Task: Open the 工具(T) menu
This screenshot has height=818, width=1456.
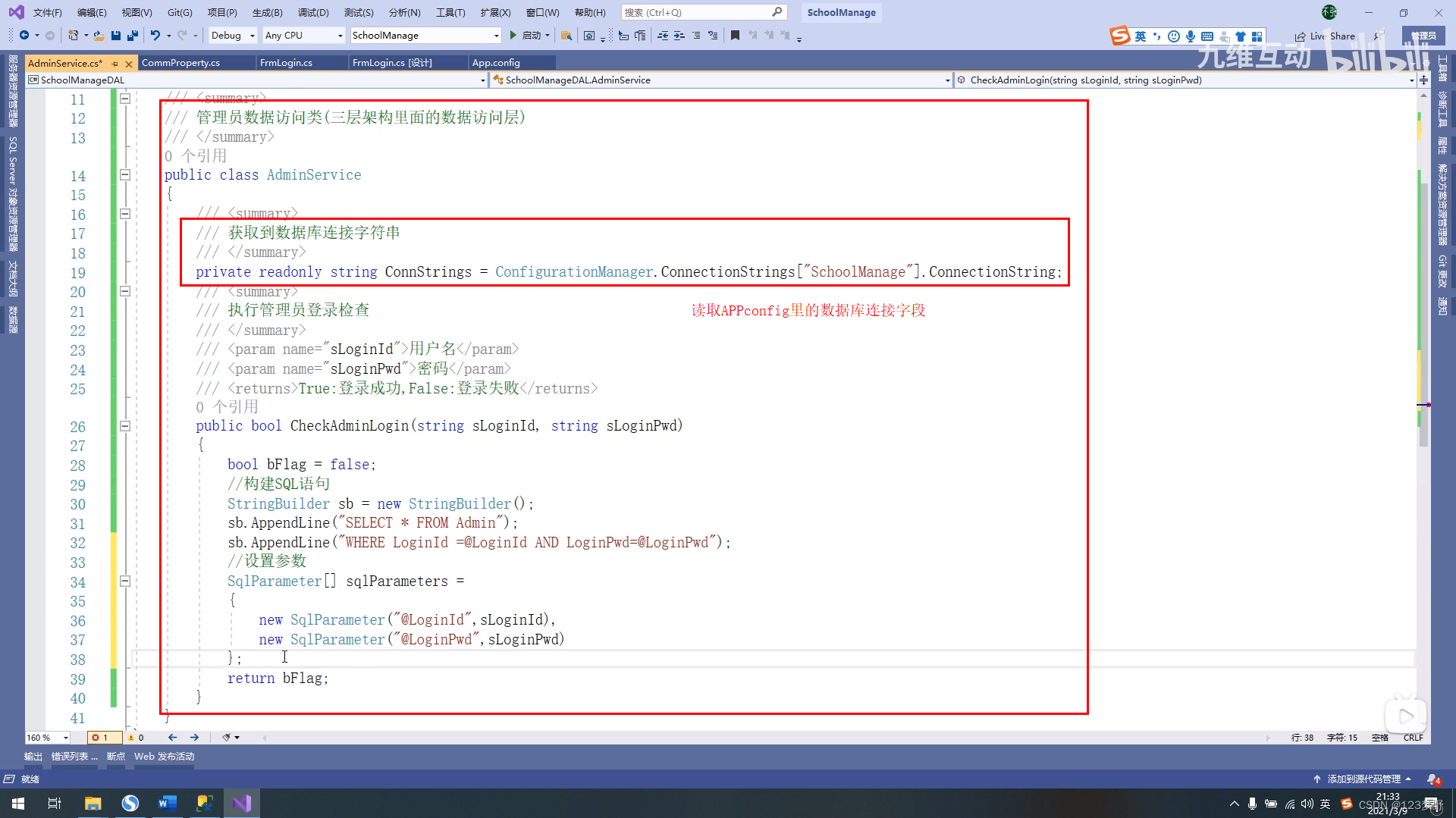Action: point(450,12)
